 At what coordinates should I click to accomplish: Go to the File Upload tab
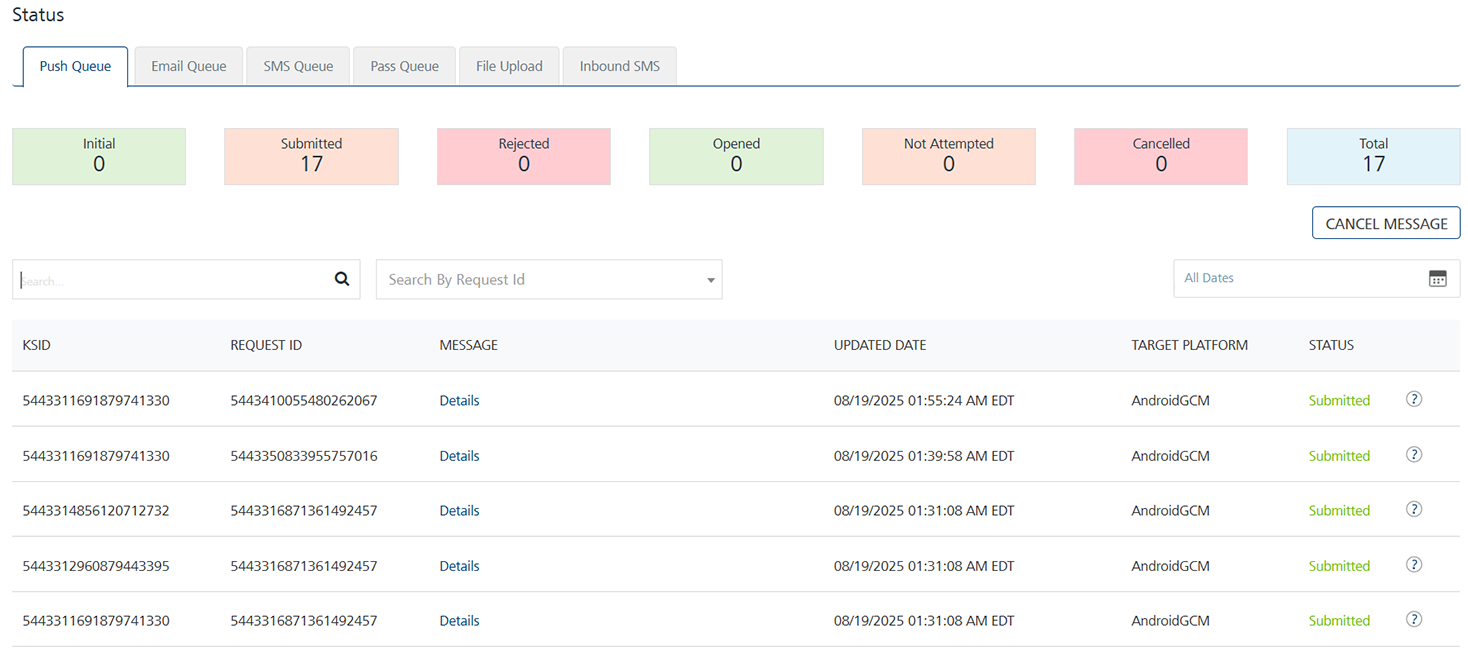point(509,67)
